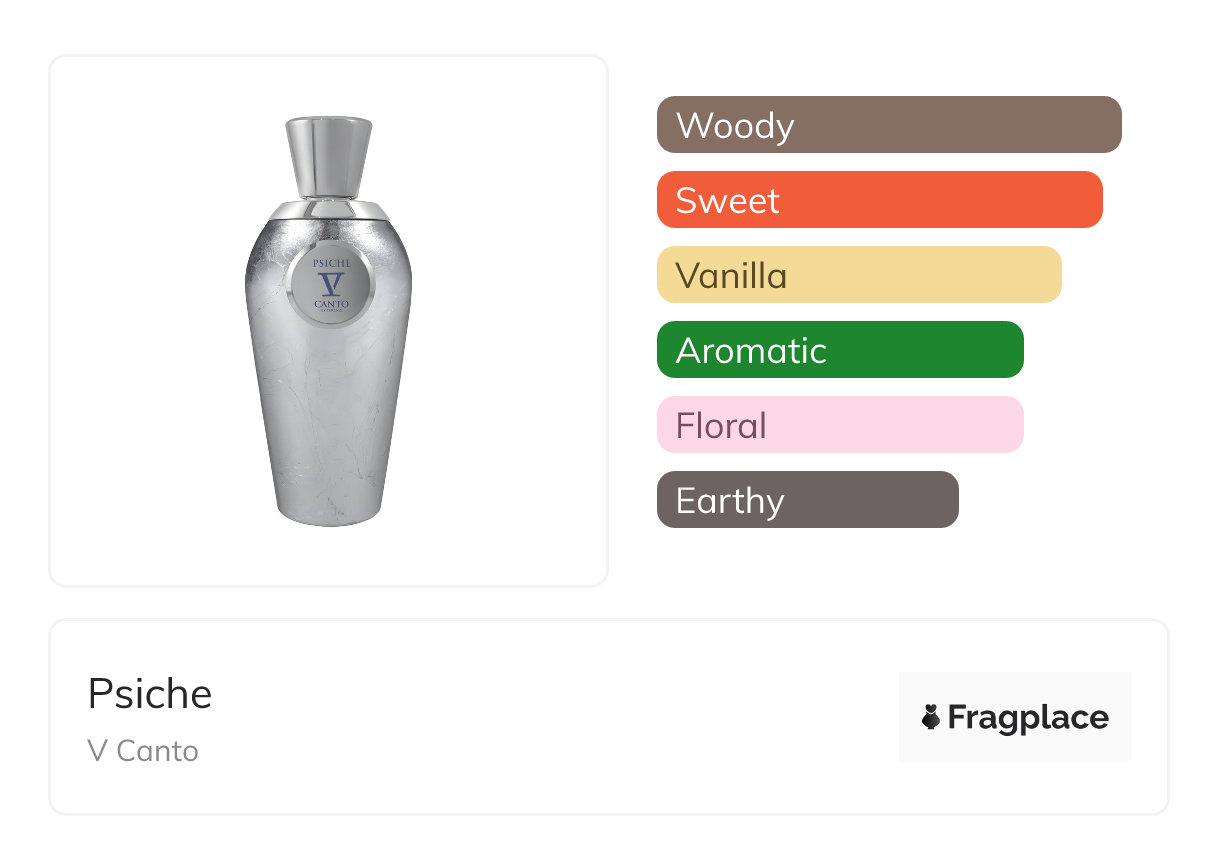Click the silver bottle cap

329,156
